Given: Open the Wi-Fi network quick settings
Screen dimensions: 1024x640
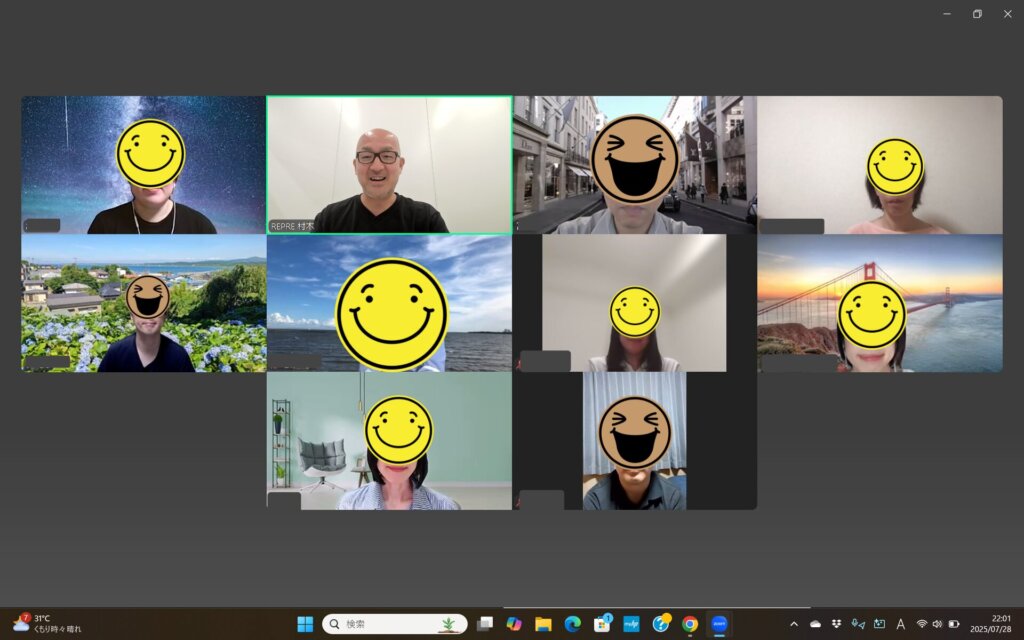Looking at the screenshot, I should [921, 624].
